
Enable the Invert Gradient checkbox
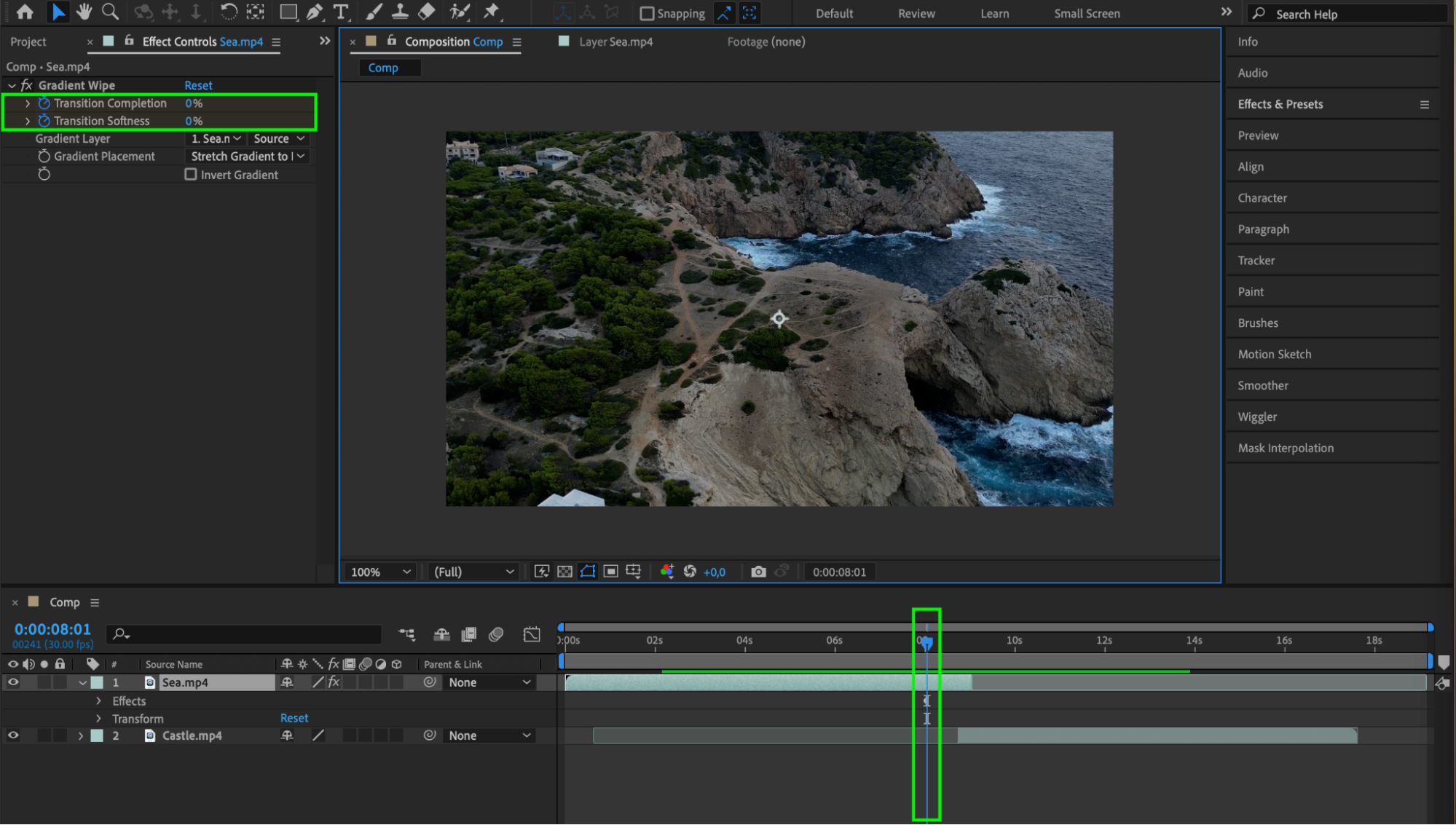191,175
